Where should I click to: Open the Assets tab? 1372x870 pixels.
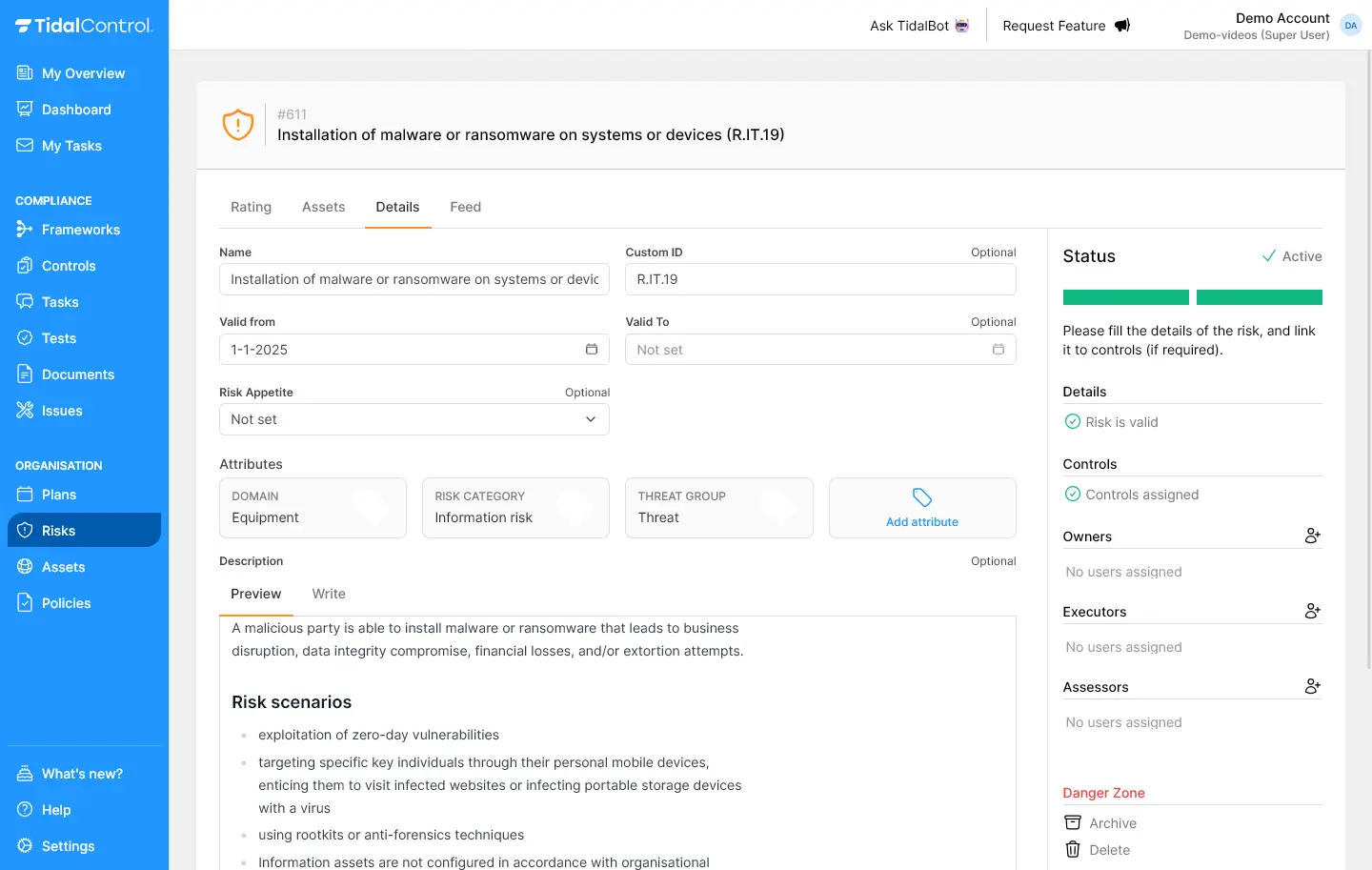pyautogui.click(x=323, y=207)
